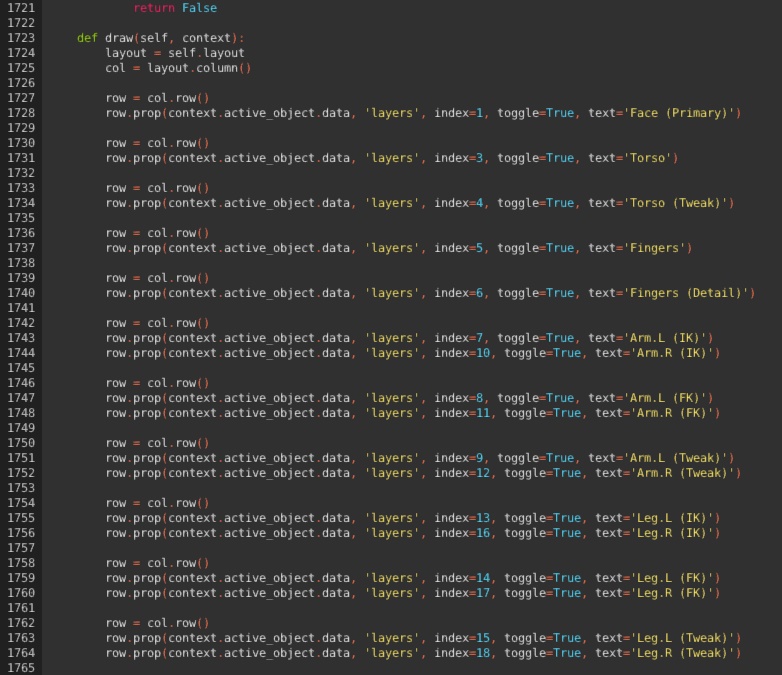Click the 'False' value after return
This screenshot has height=675, width=782.
coord(199,8)
